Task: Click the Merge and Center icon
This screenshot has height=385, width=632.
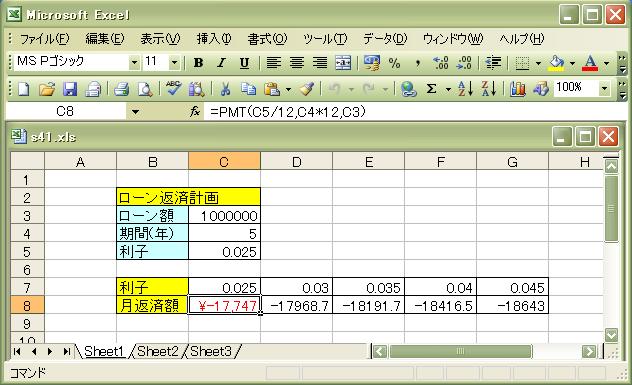Action: point(343,63)
